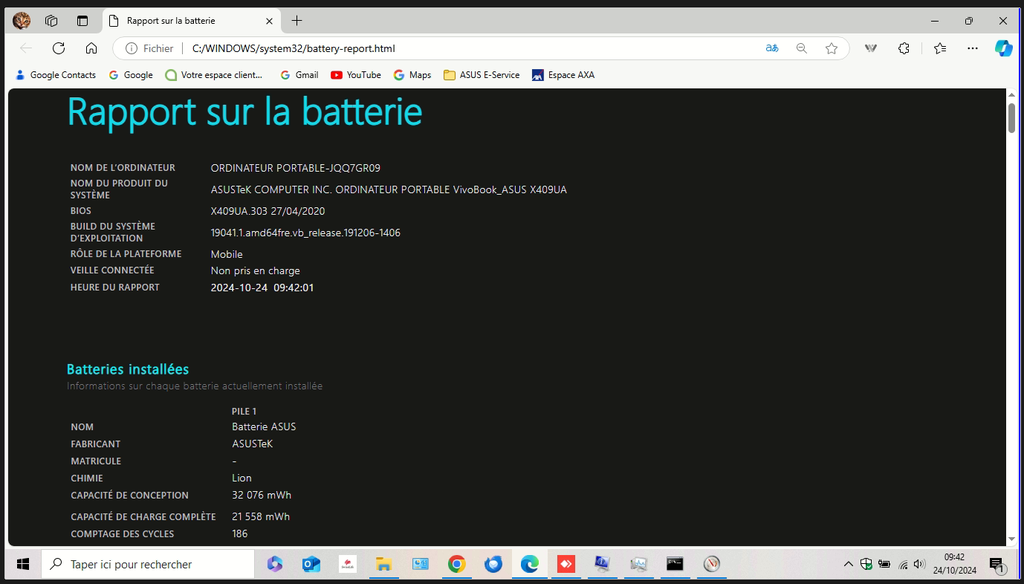This screenshot has width=1024, height=584.
Task: Open the Google Contacts bookmark
Action: pyautogui.click(x=56, y=75)
